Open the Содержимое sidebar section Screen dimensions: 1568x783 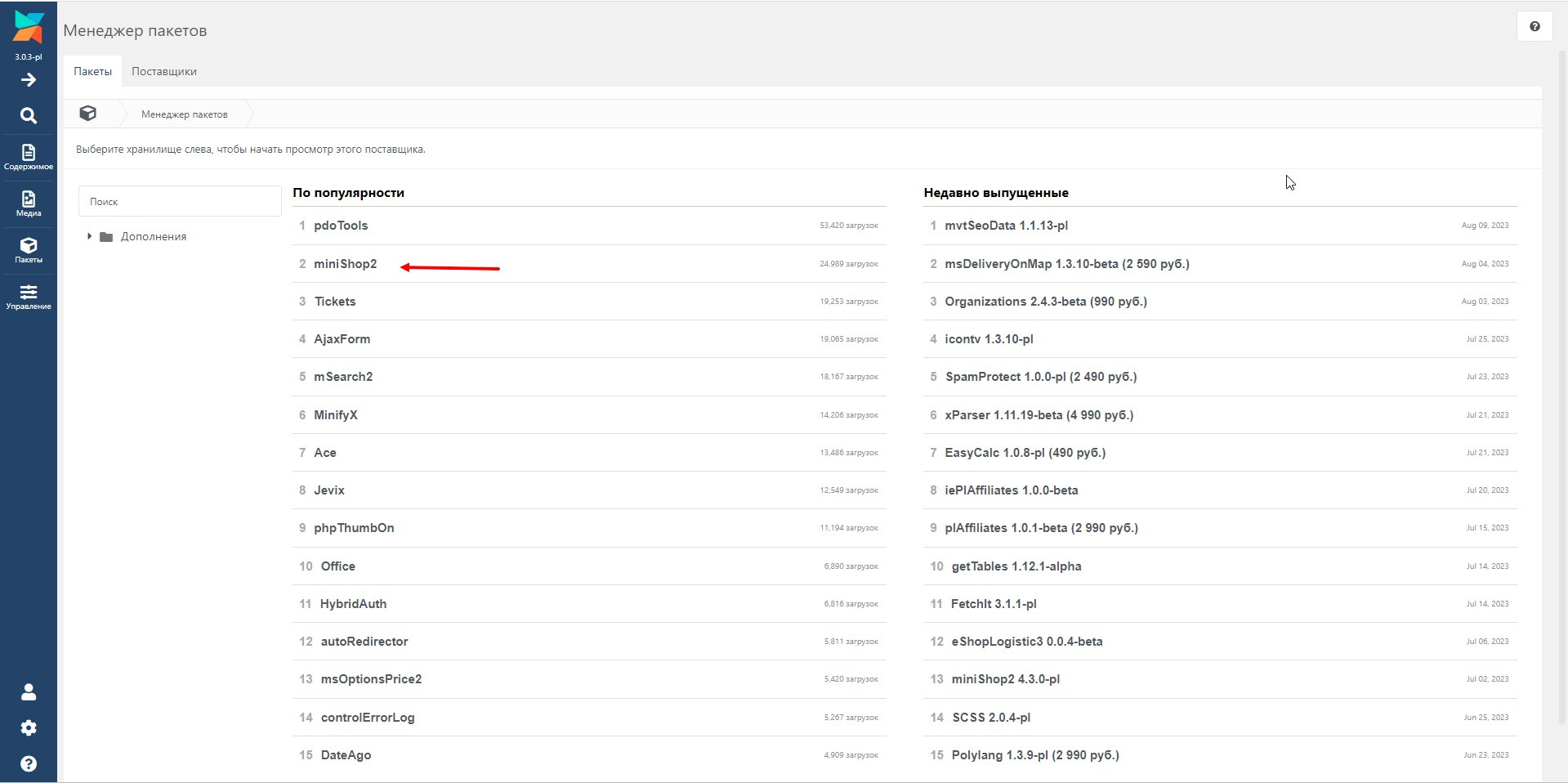[29, 157]
